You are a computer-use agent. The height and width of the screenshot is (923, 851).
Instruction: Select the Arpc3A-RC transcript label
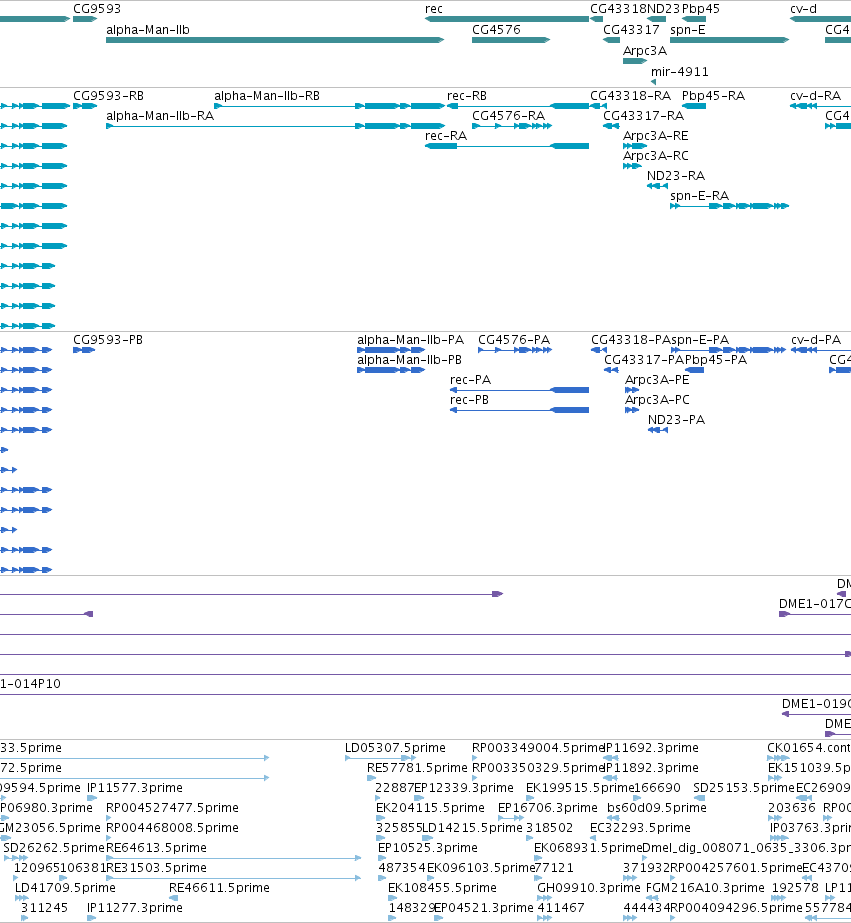[656, 156]
